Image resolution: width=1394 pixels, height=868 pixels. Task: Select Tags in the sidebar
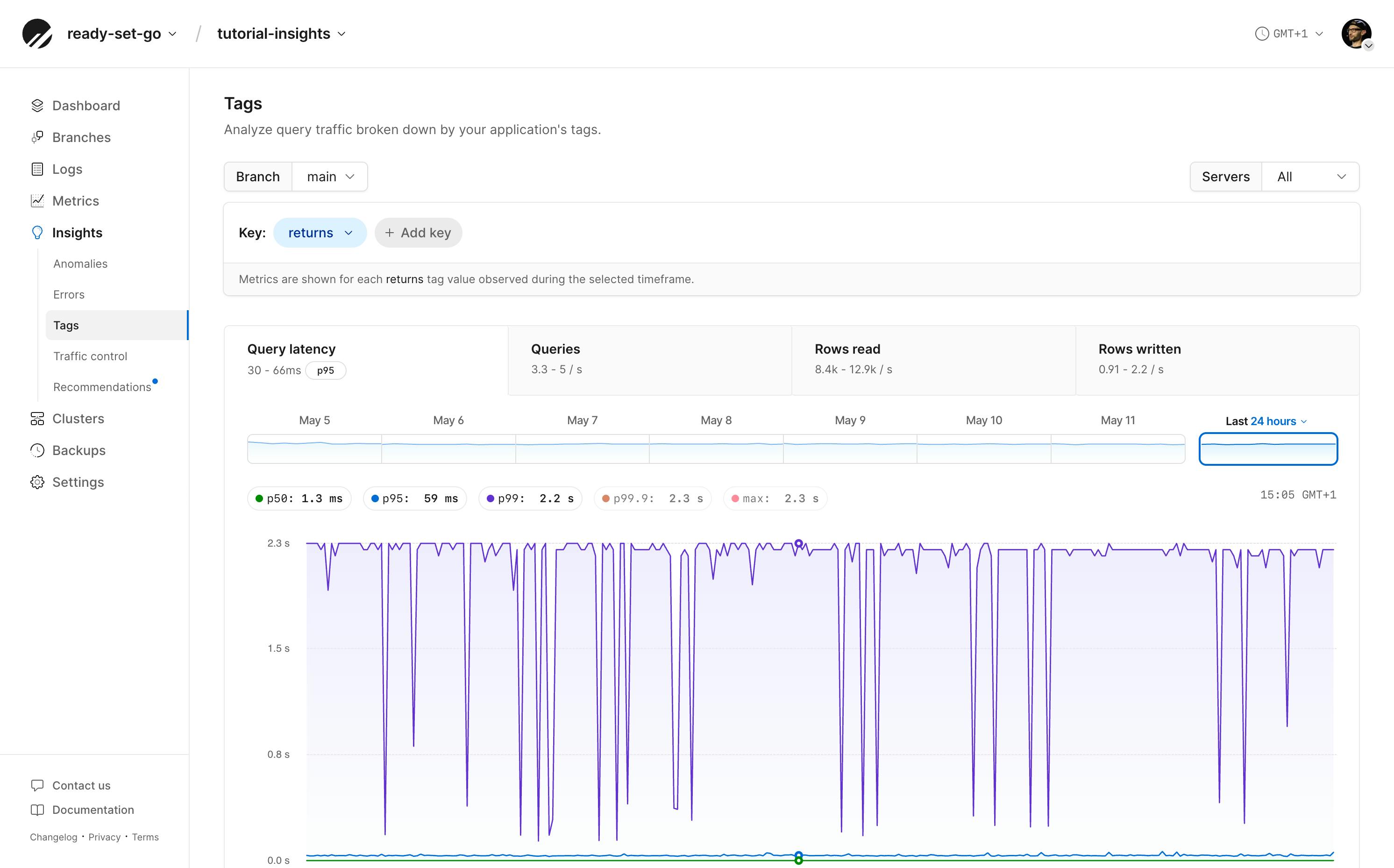[x=117, y=326]
